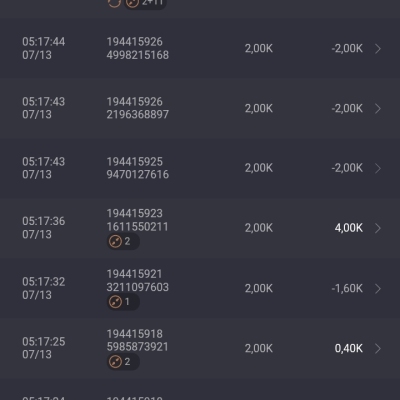The image size is (400, 400).
Task: Click the refresh-style icon at top row
Action: click(114, 3)
